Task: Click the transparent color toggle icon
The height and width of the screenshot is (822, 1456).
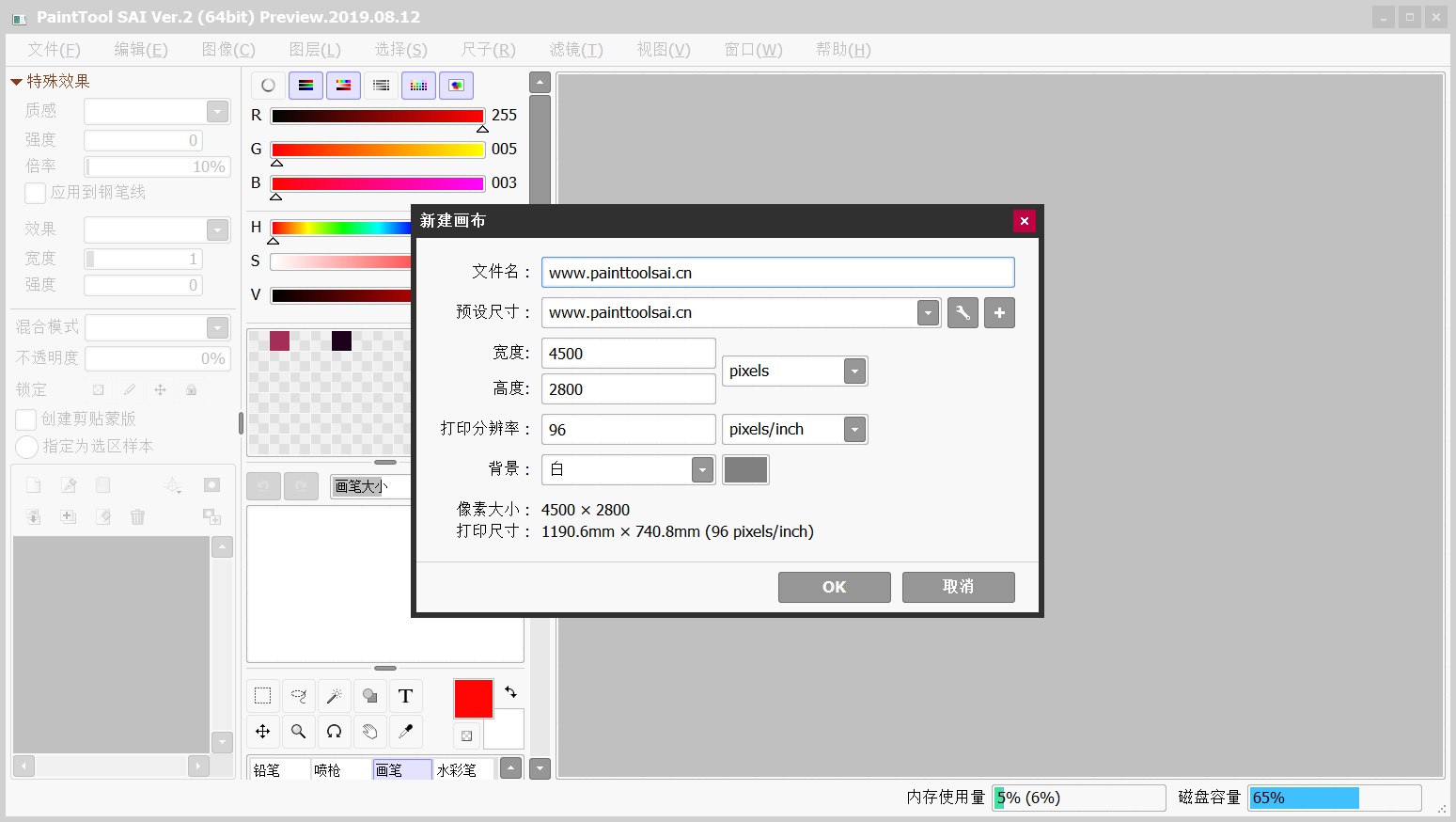Action: 466,735
